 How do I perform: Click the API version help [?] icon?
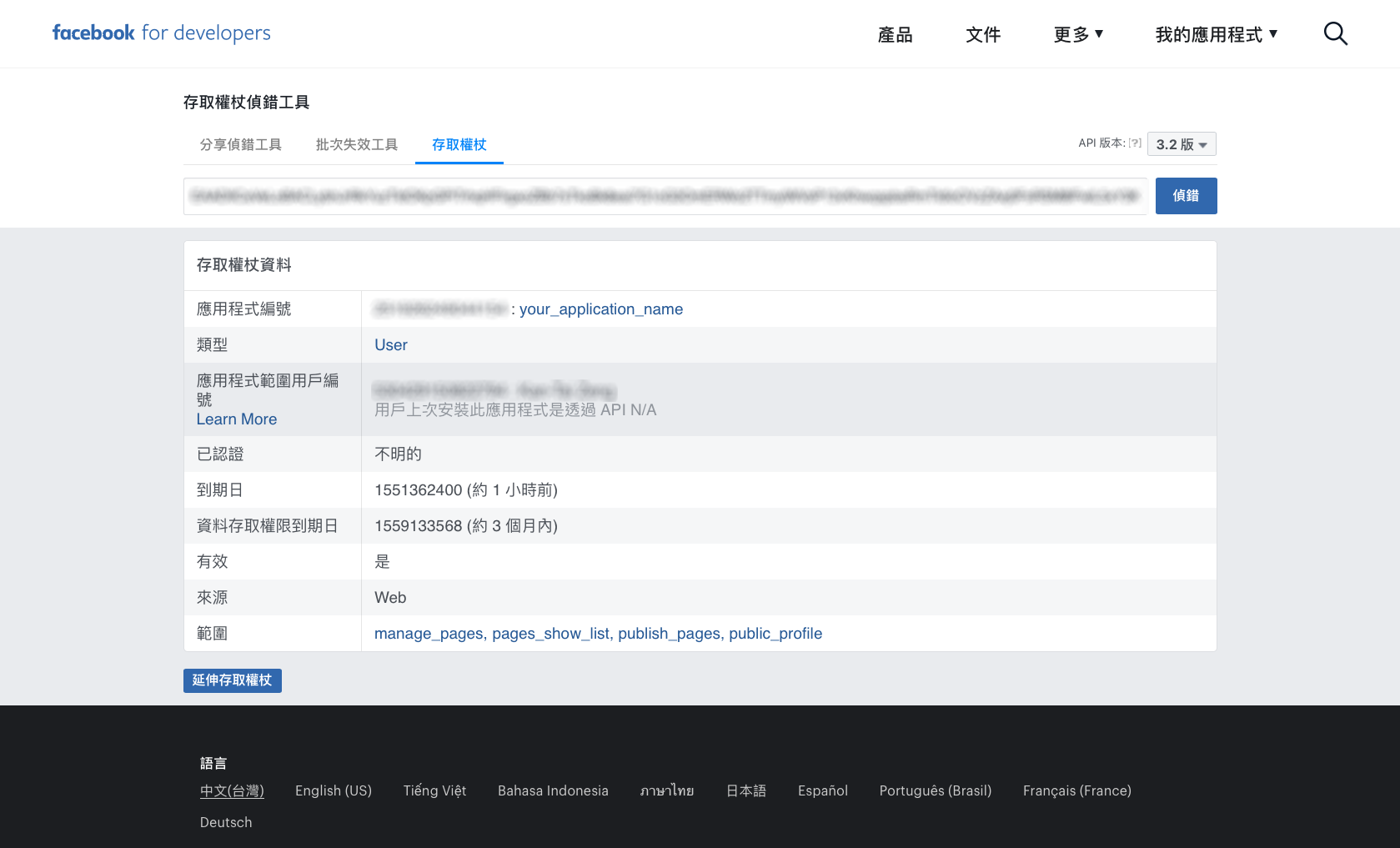[1135, 143]
